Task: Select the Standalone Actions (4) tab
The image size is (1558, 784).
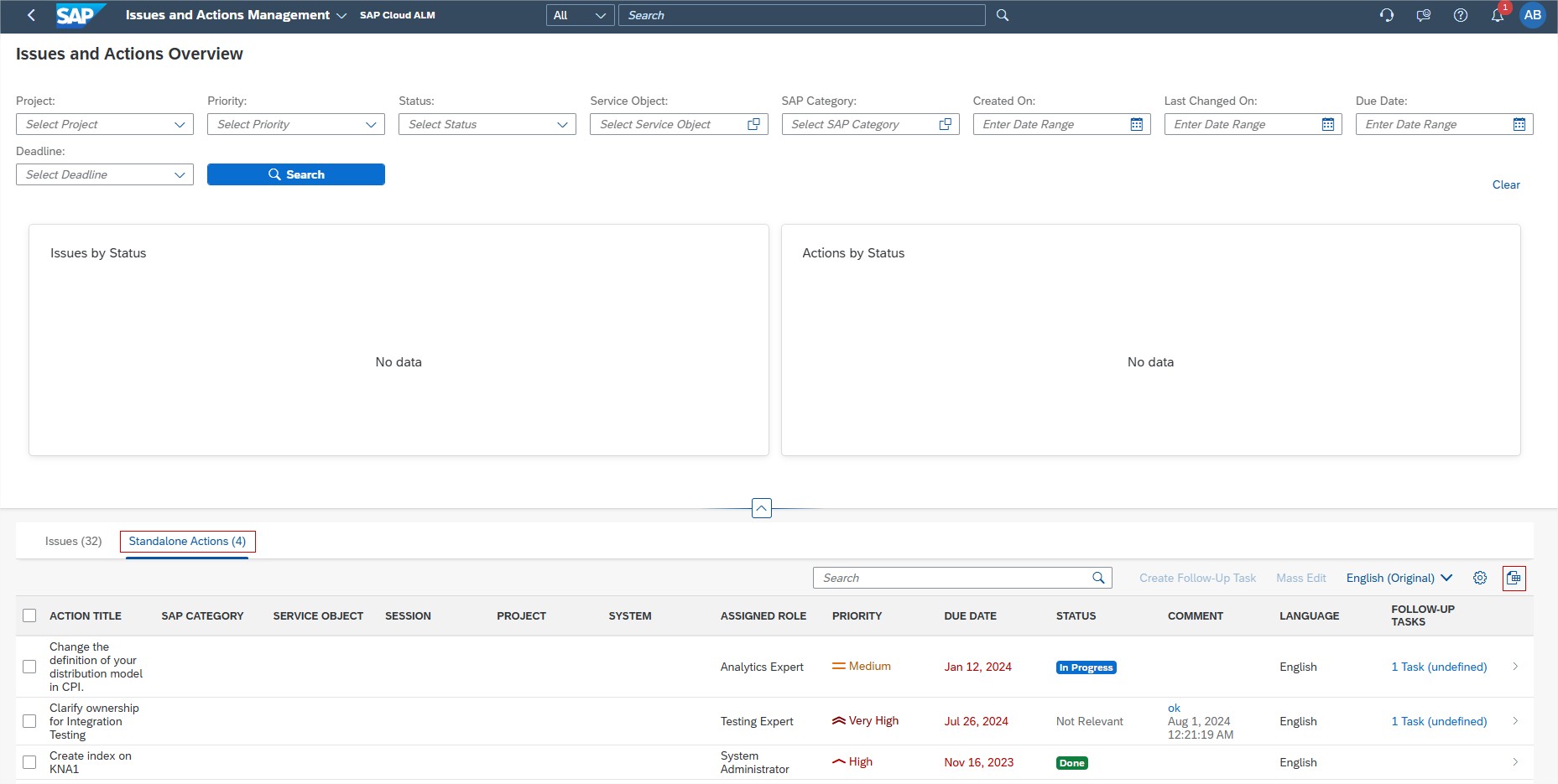Action: click(187, 541)
